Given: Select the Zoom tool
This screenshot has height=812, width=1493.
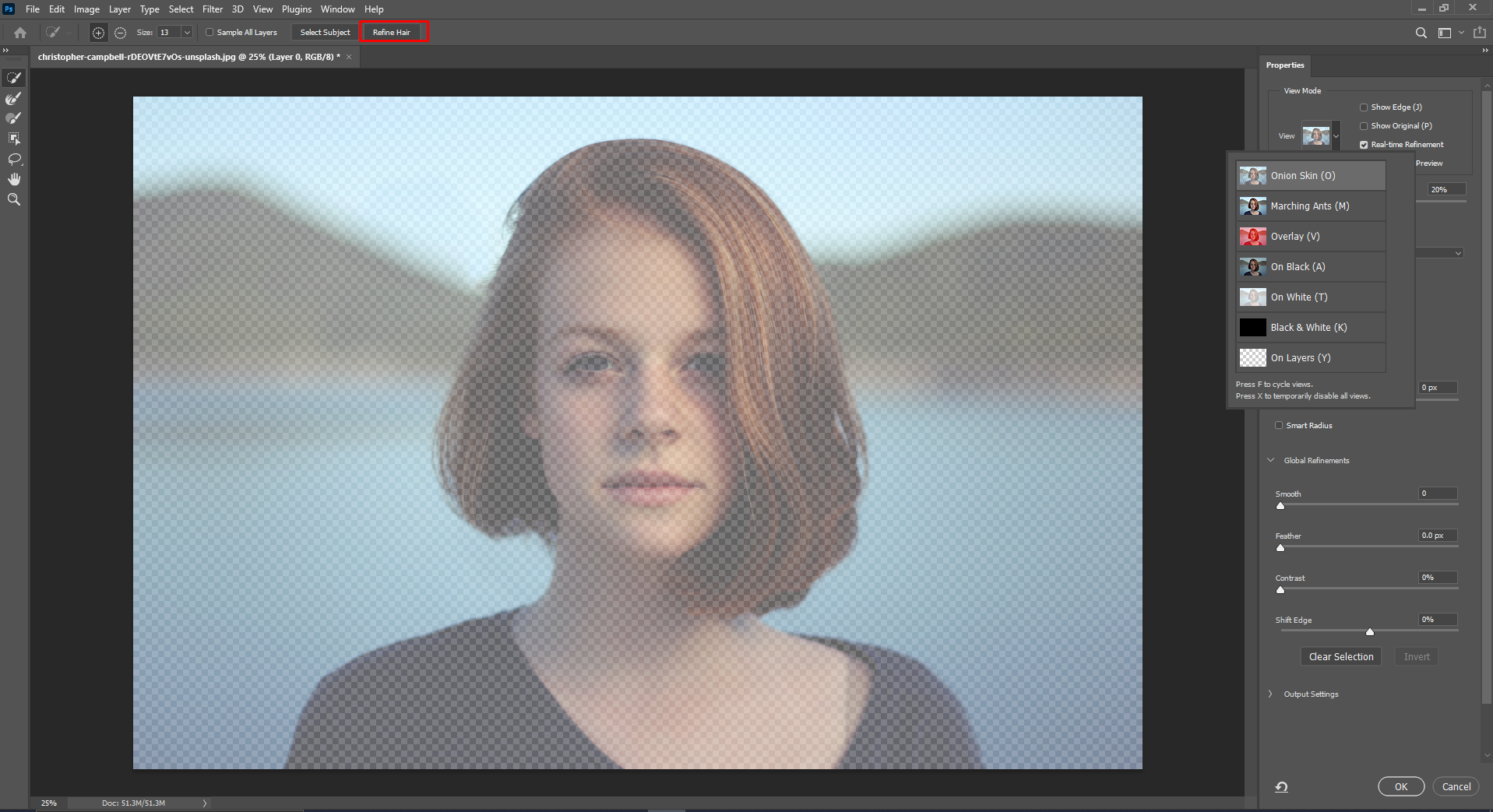Looking at the screenshot, I should point(12,199).
